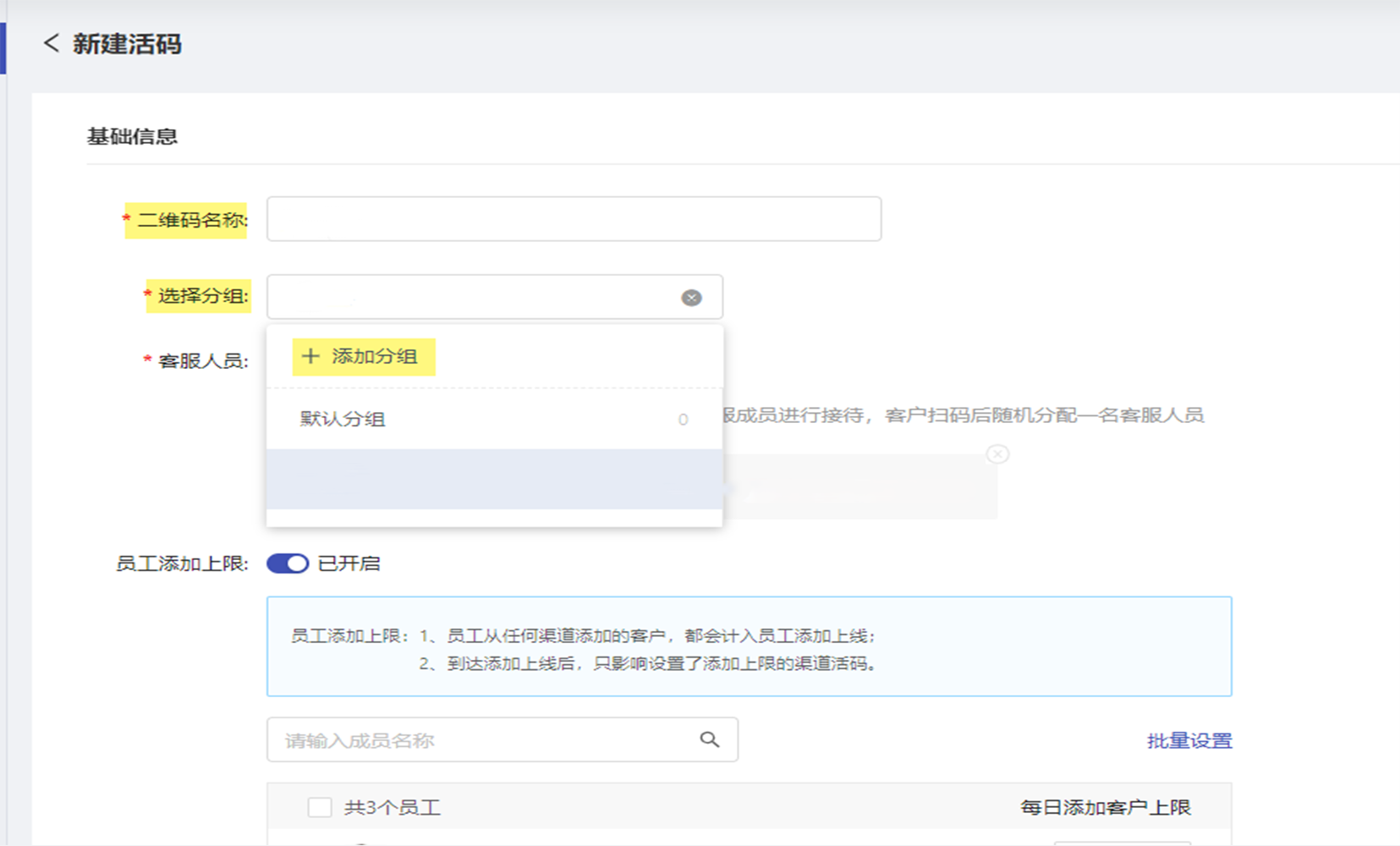Click the 二维码名称 input field
The width and height of the screenshot is (1400, 846).
pyautogui.click(x=574, y=219)
